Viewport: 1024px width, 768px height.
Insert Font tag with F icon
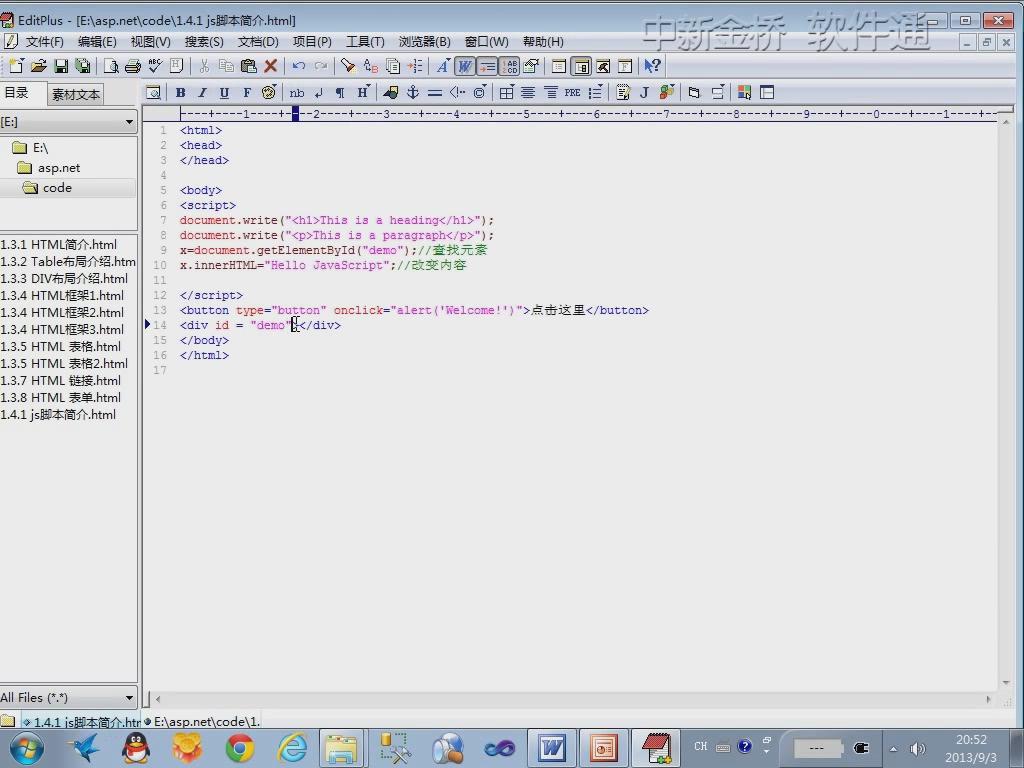246,93
